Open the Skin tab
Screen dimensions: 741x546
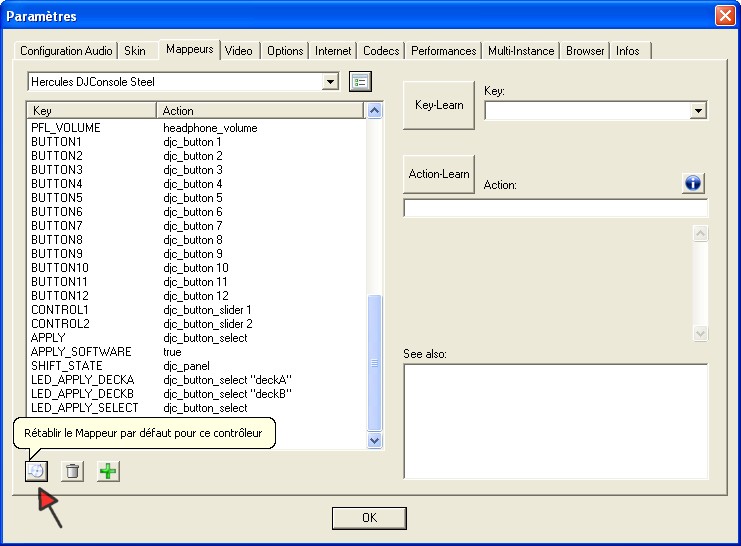tap(135, 51)
